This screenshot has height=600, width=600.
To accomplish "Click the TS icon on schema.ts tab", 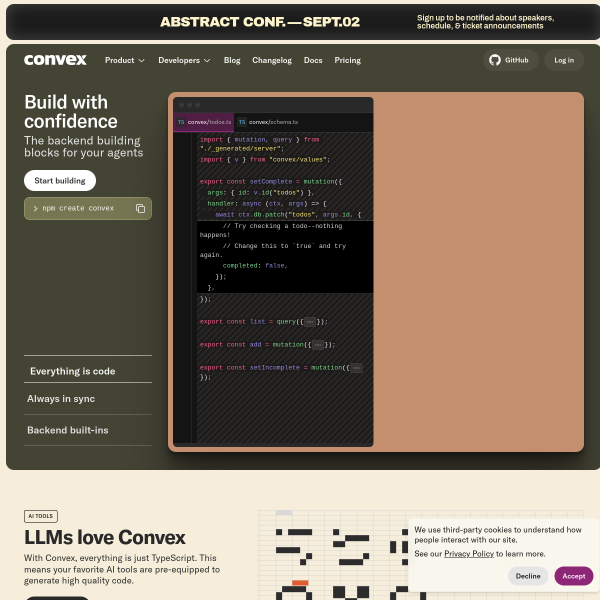I will 242,122.
